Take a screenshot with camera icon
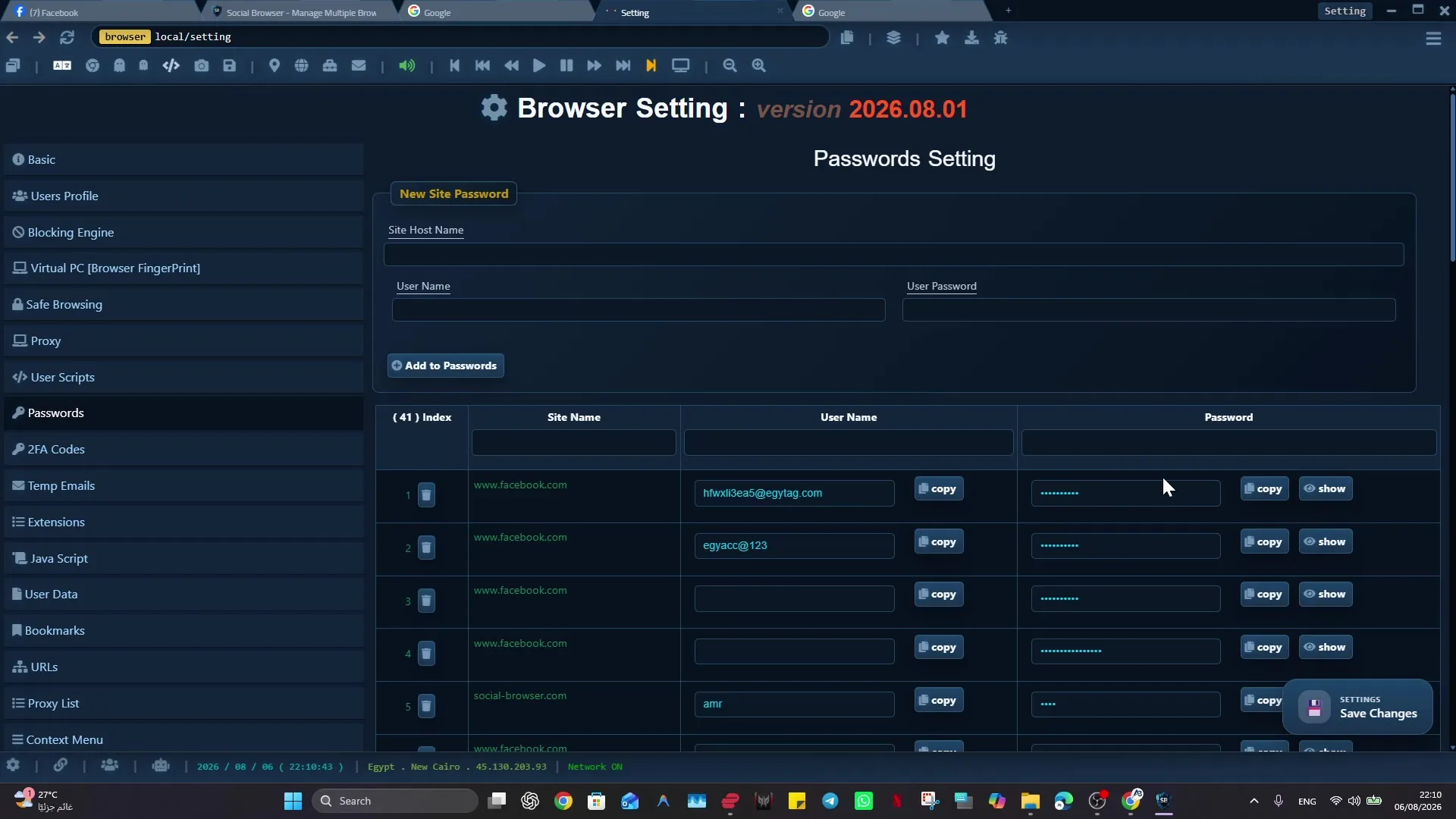This screenshot has height=819, width=1456. pyautogui.click(x=201, y=65)
